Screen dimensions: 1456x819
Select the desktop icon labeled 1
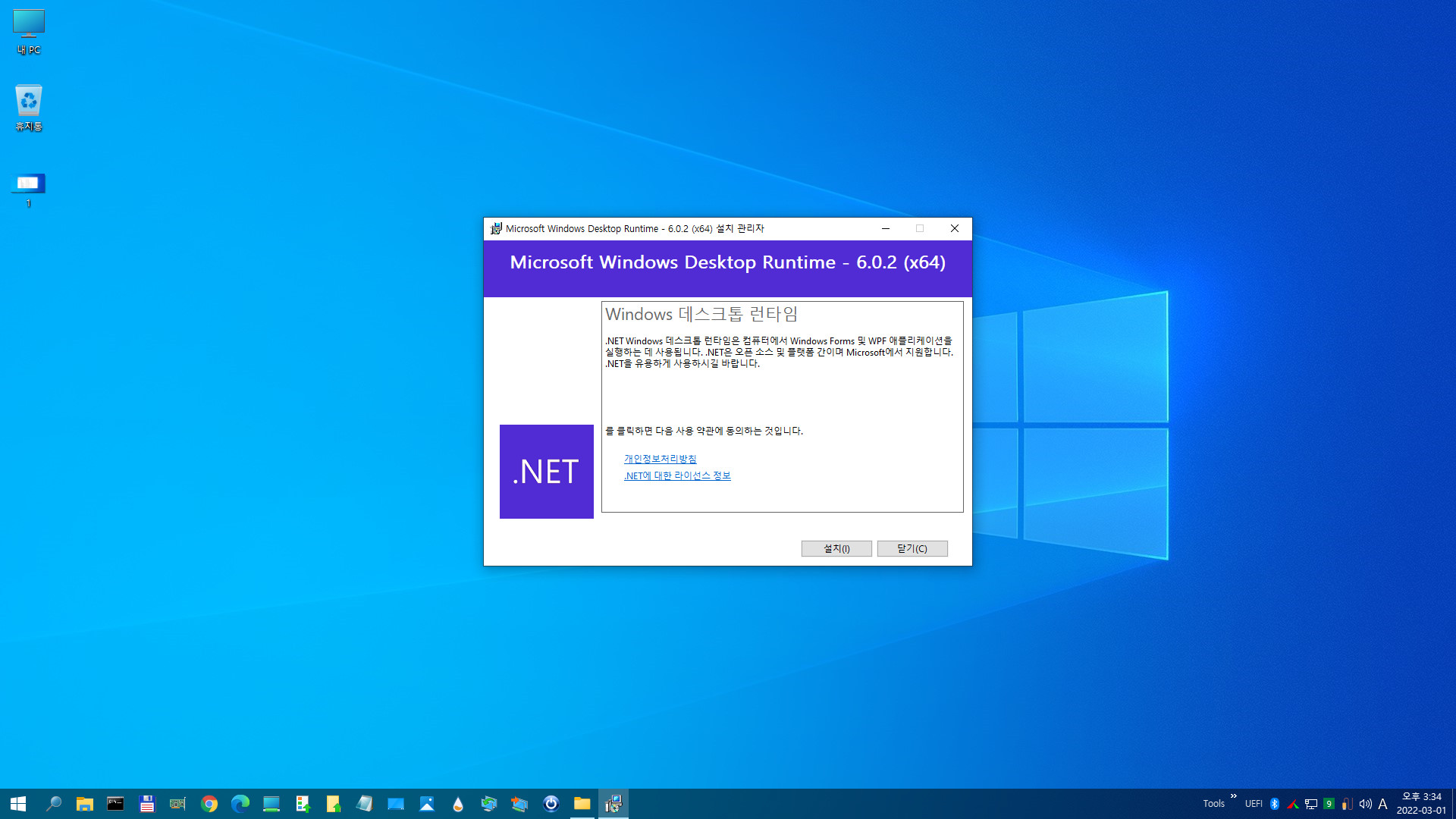tap(29, 190)
